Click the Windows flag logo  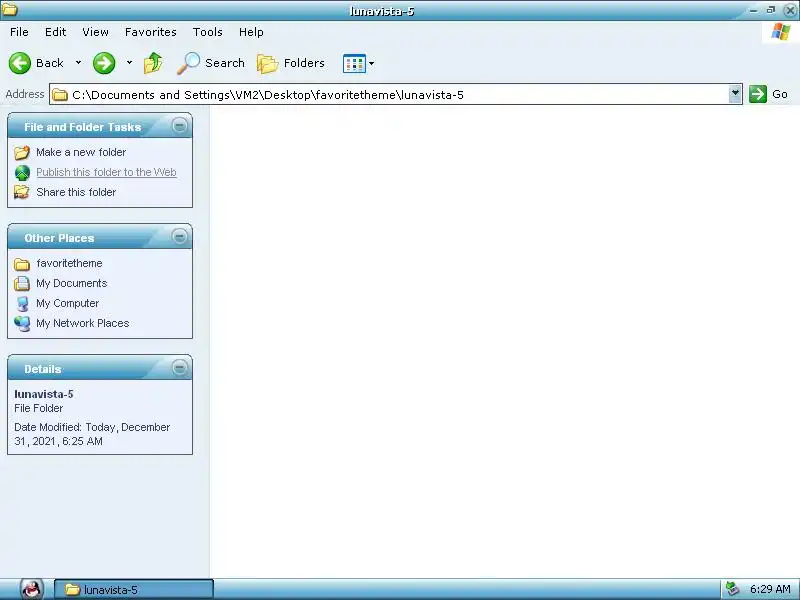click(781, 32)
